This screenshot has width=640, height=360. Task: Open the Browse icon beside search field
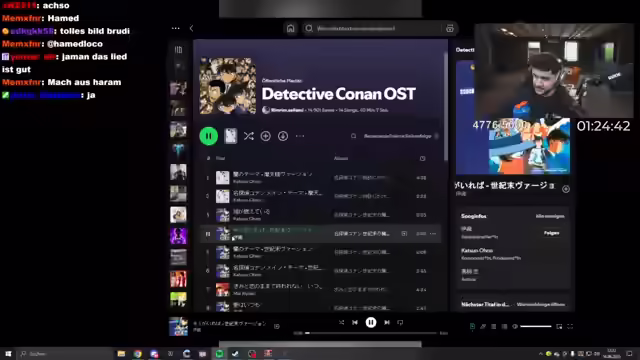coord(450,28)
